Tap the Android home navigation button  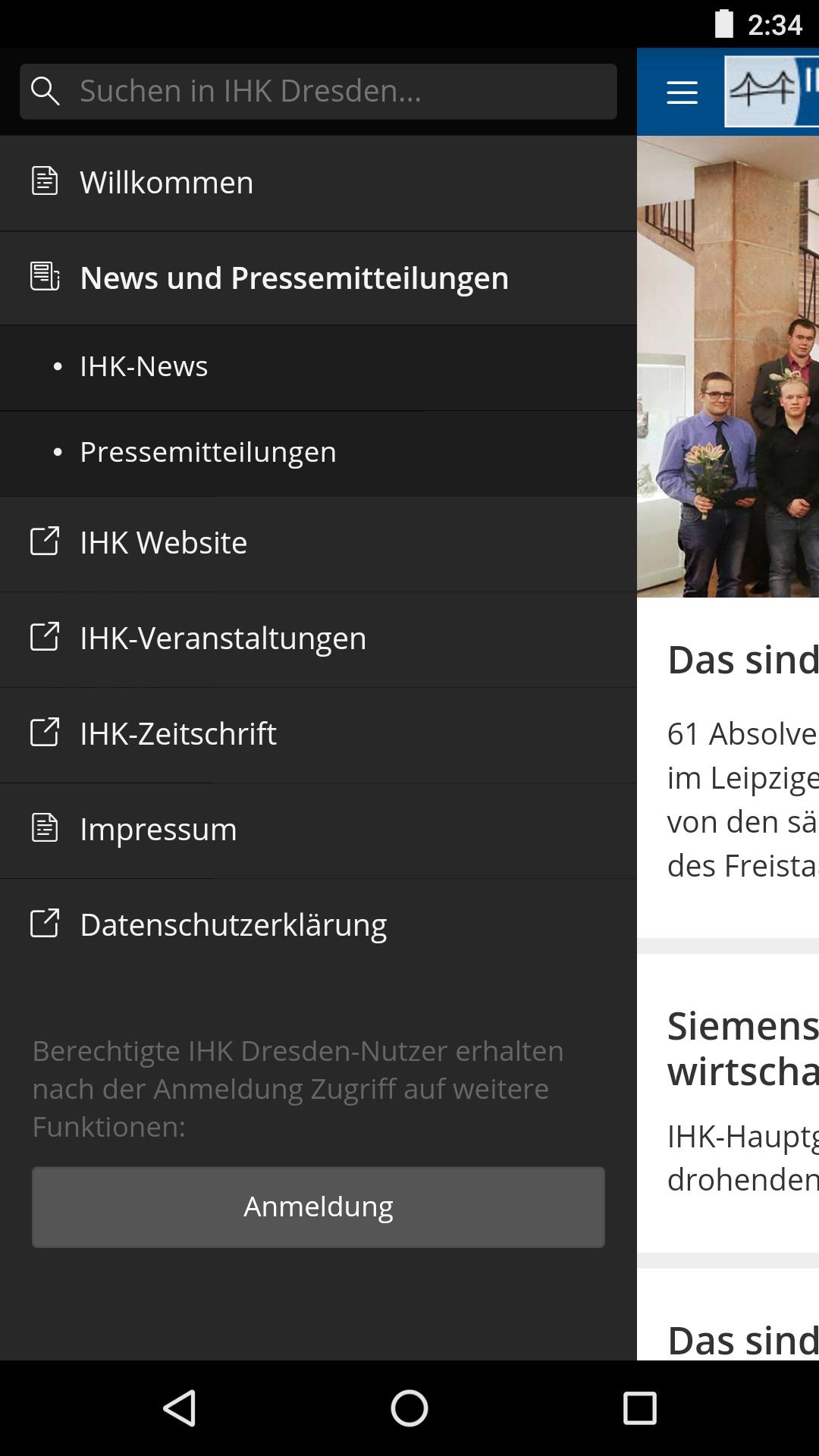409,1408
